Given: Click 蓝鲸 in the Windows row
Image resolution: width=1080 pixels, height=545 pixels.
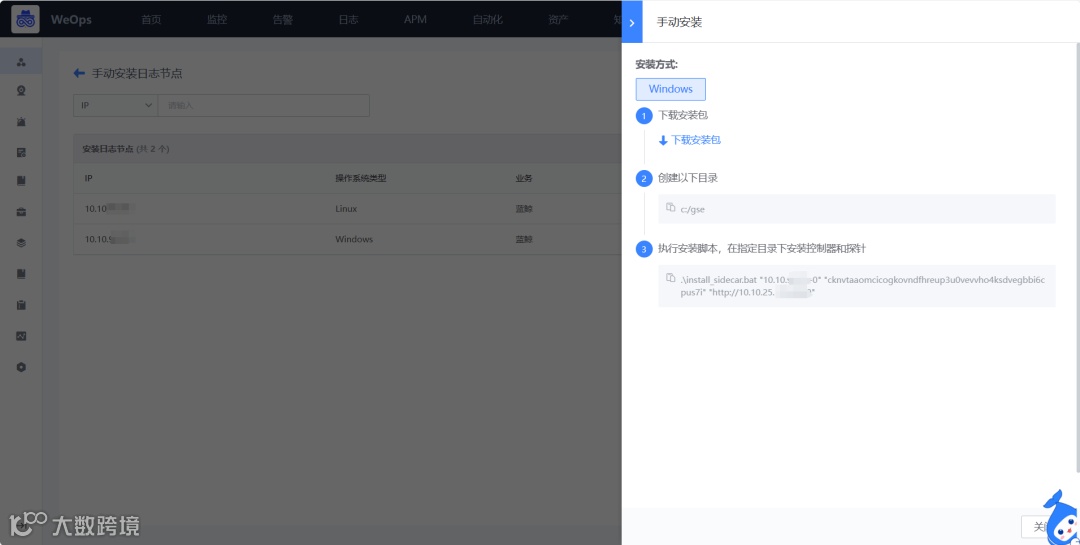Looking at the screenshot, I should click(x=524, y=239).
